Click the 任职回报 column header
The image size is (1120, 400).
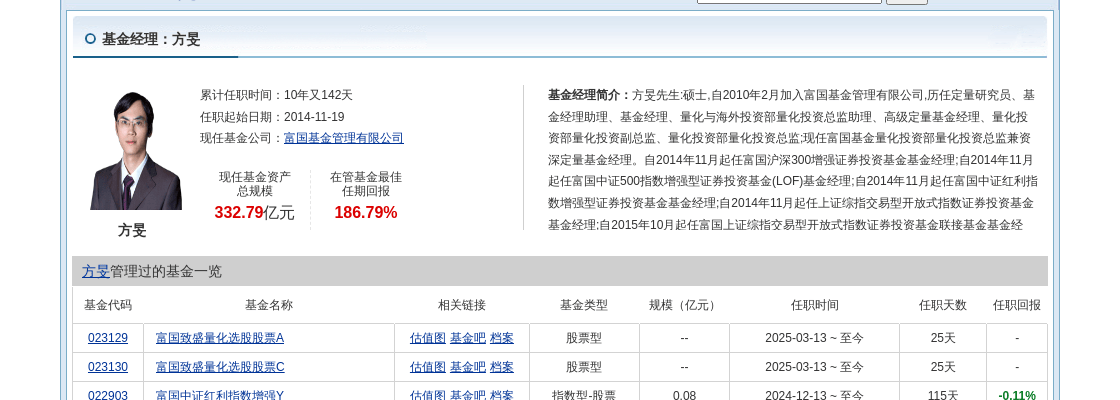point(1016,305)
